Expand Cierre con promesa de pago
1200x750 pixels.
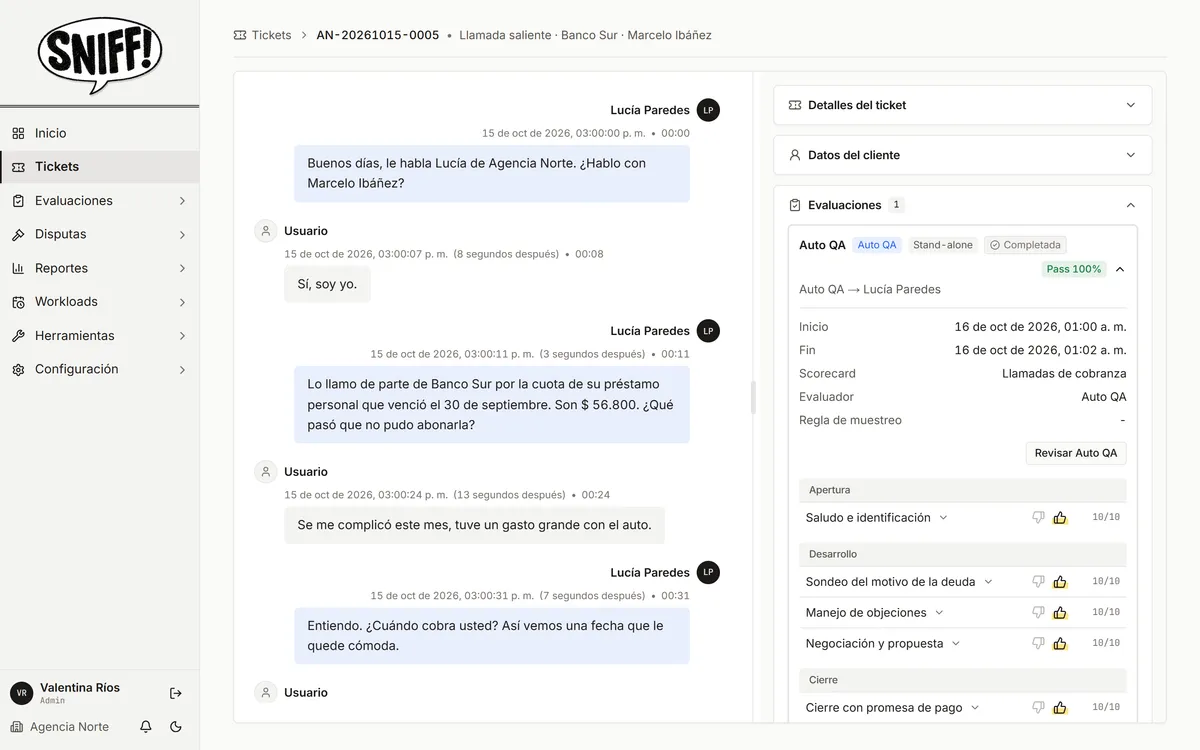pyautogui.click(x=975, y=708)
